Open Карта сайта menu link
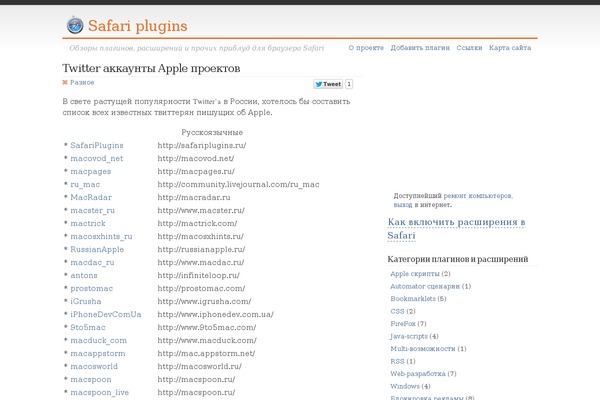The height and width of the screenshot is (400, 600). 510,48
